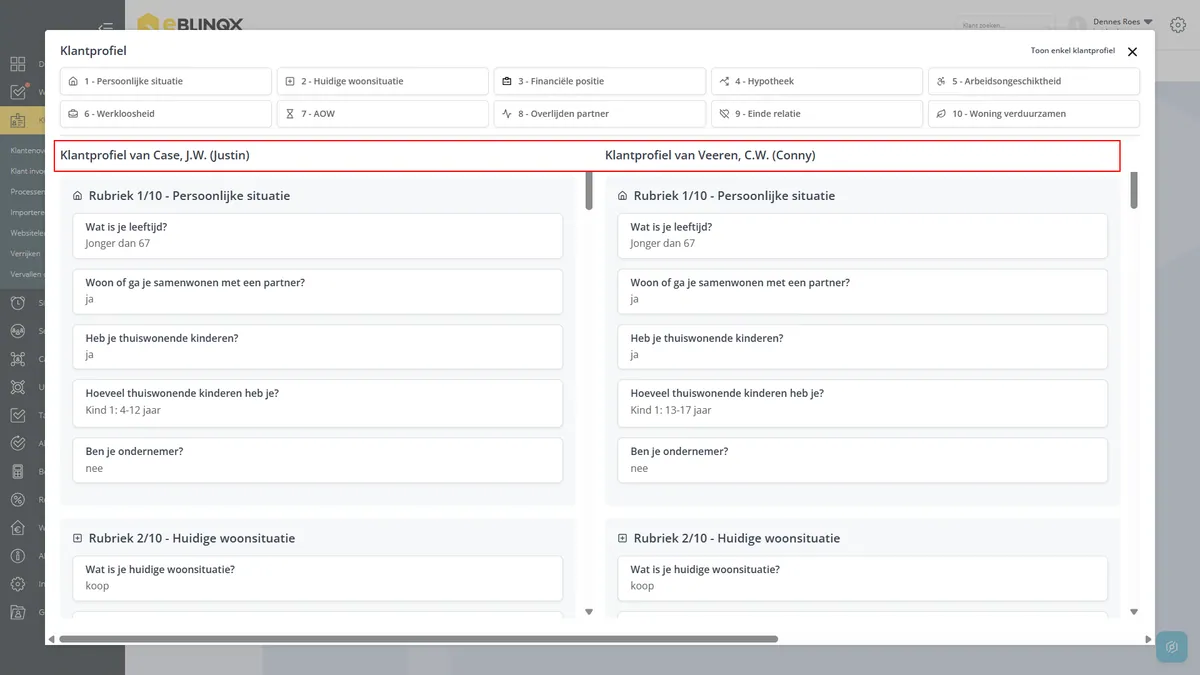This screenshot has width=1200, height=675.
Task: Click Conny's panel scroll-down arrow
Action: [x=1134, y=612]
